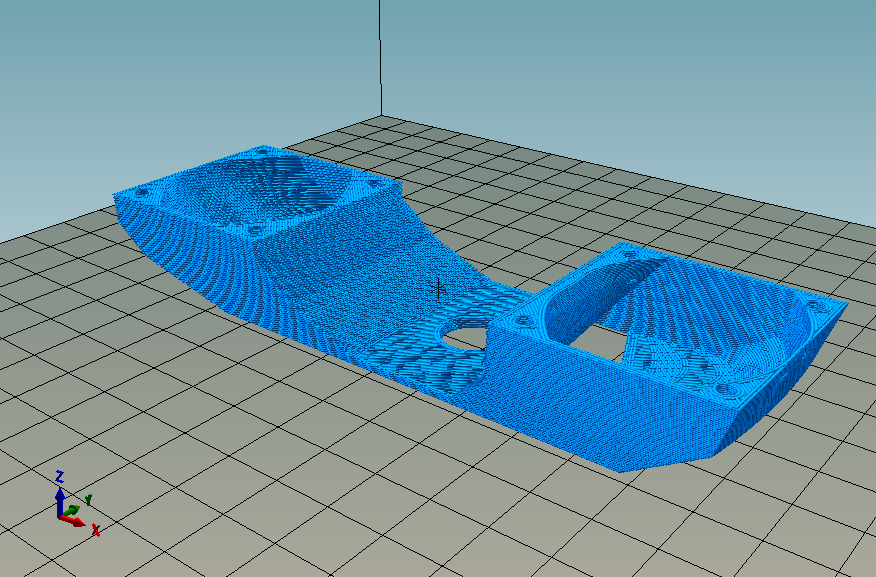Click the right fan mount's screw hole nearest bridge
The height and width of the screenshot is (577, 876).
(x=522, y=321)
